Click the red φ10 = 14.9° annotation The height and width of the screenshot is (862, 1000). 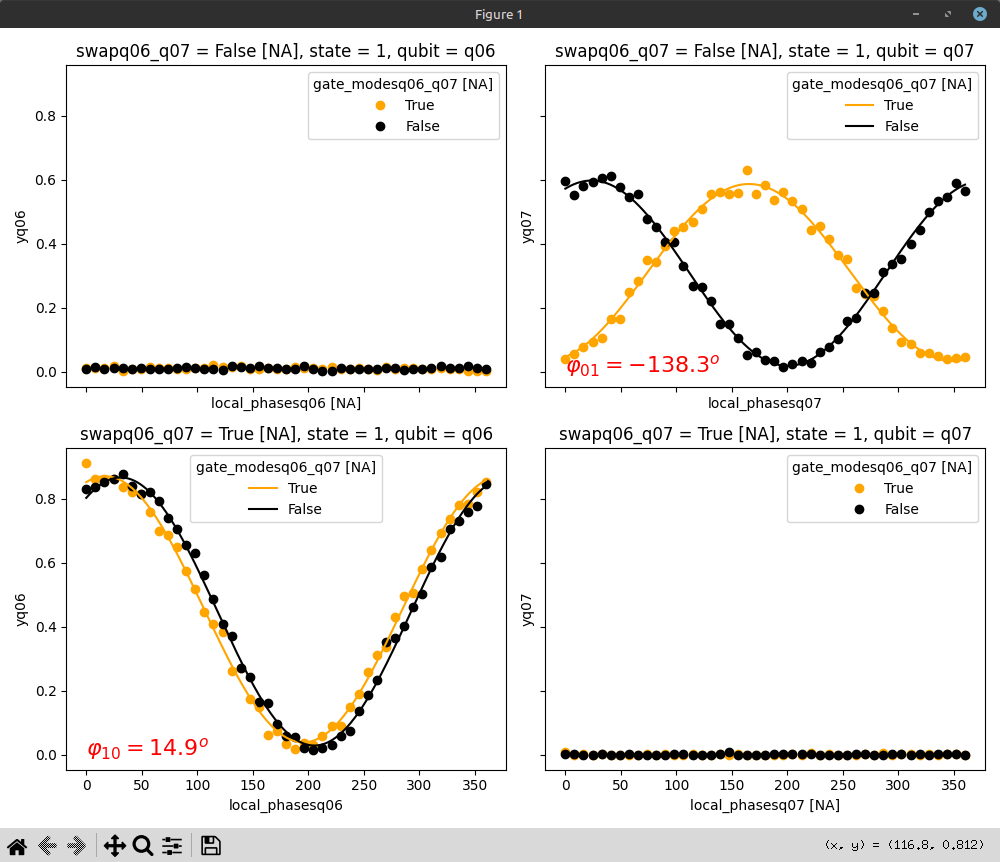coord(148,747)
